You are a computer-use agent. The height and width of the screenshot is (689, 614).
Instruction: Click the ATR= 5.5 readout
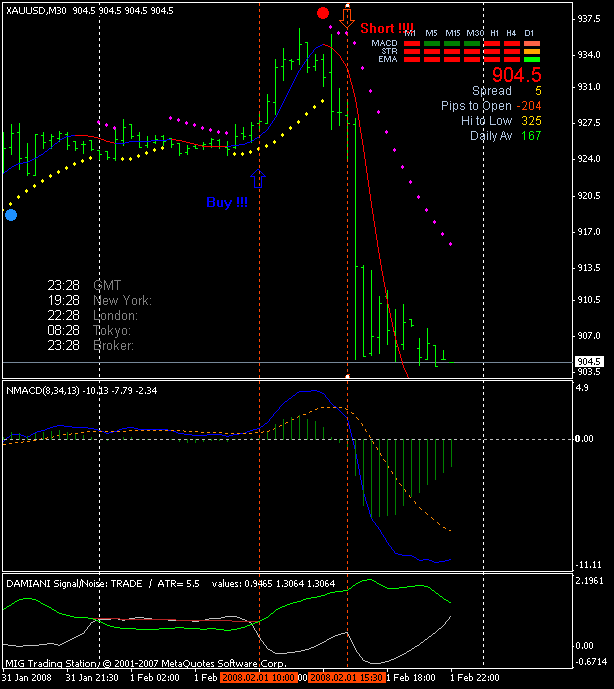(x=178, y=584)
